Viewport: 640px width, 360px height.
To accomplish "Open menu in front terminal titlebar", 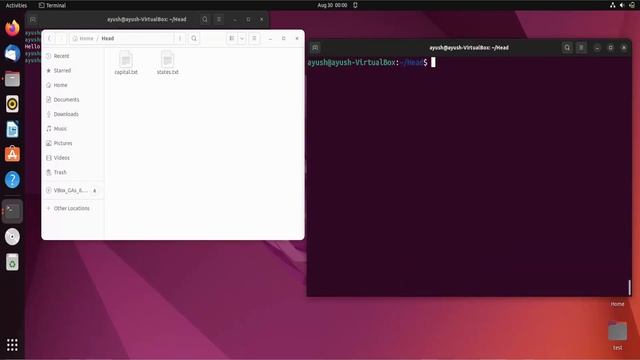I will point(581,48).
